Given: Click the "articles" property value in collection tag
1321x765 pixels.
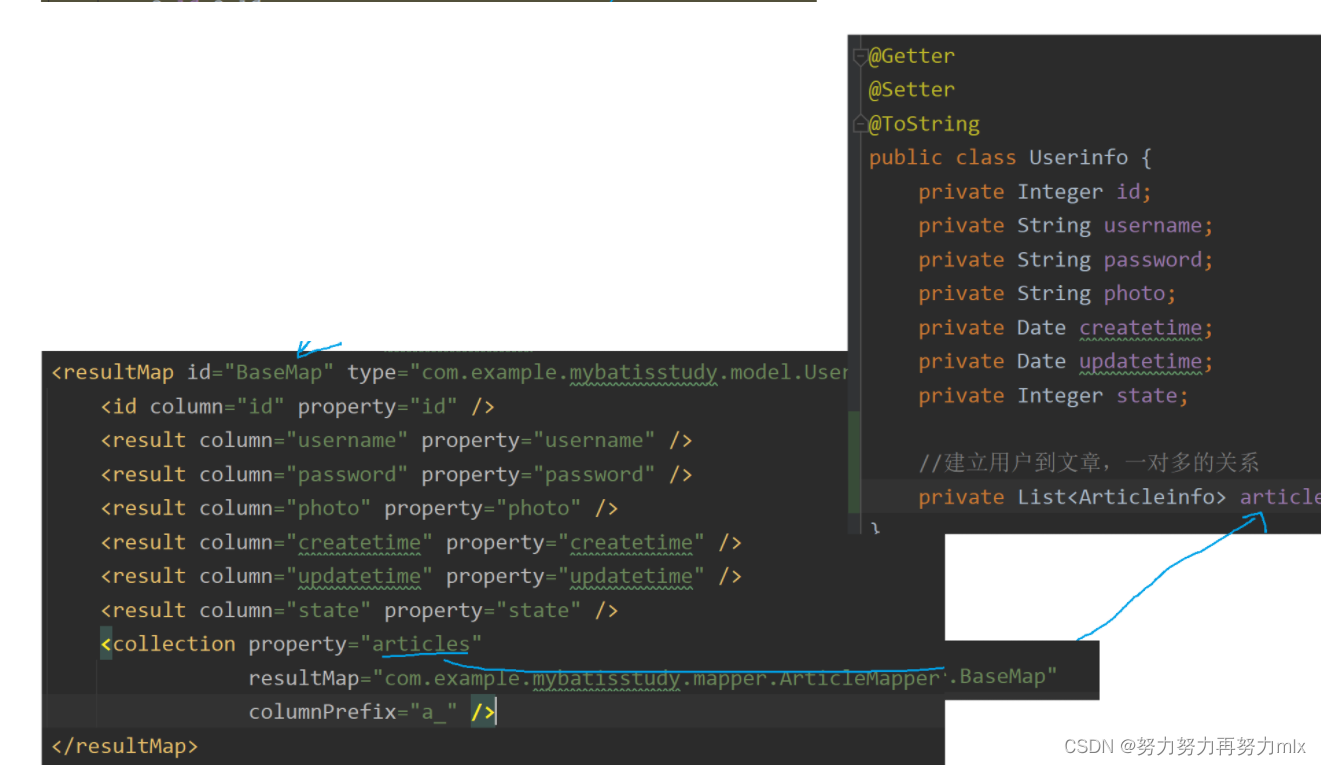Looking at the screenshot, I should point(421,643).
